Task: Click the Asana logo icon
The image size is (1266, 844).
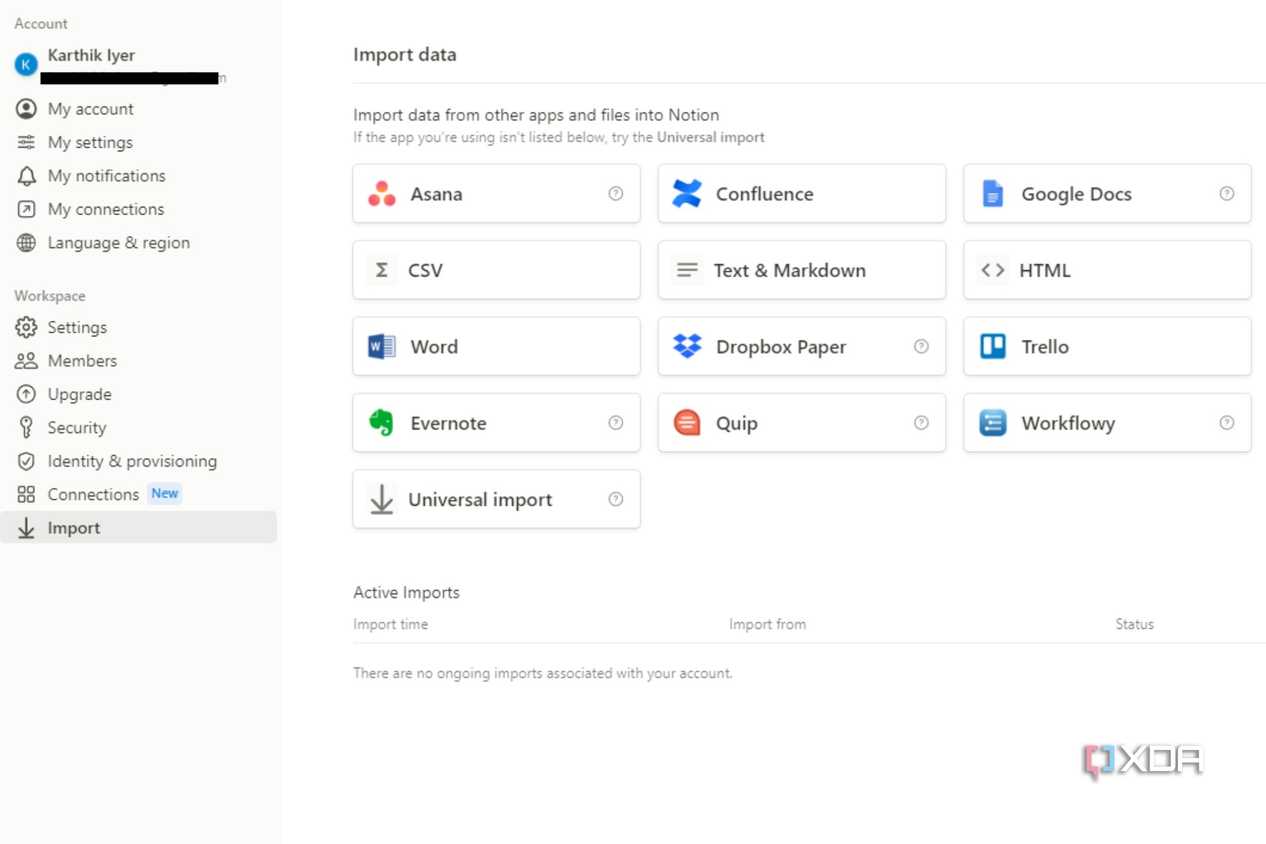Action: point(382,194)
